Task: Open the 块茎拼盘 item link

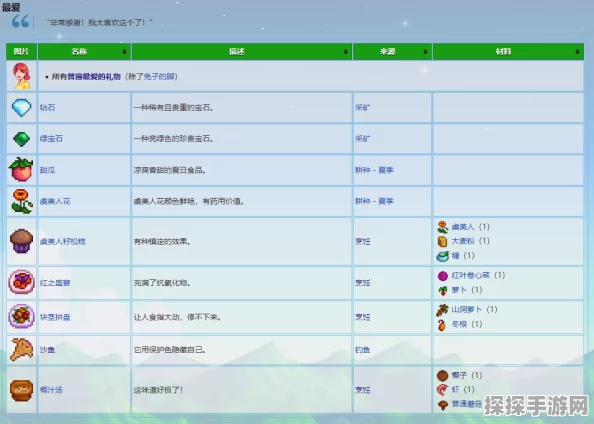Action: click(55, 317)
